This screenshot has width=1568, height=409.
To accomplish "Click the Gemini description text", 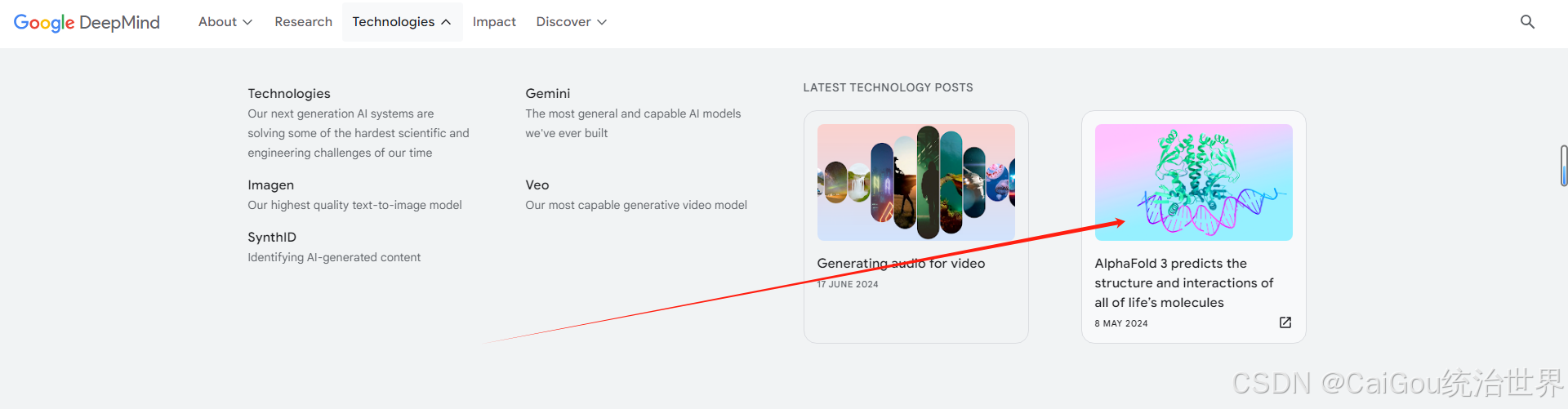I will click(x=633, y=123).
